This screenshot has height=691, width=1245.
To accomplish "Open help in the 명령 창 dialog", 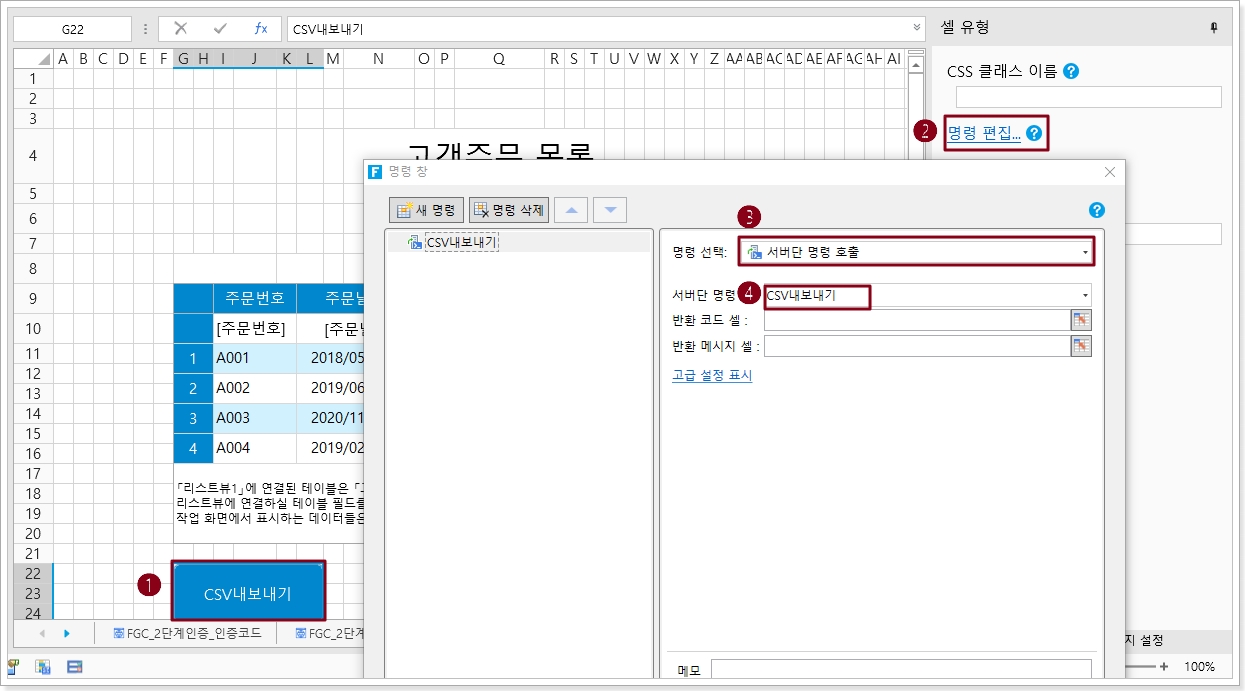I will [1096, 210].
